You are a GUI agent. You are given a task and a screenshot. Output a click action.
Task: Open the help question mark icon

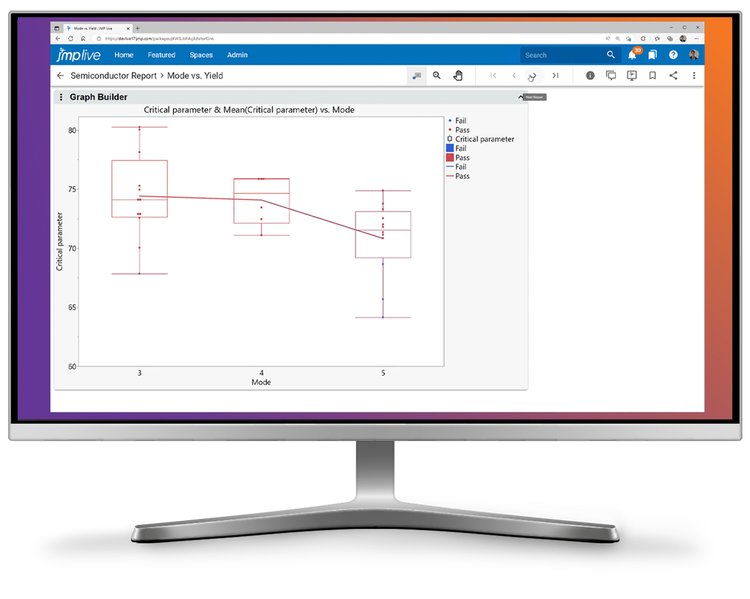point(673,55)
